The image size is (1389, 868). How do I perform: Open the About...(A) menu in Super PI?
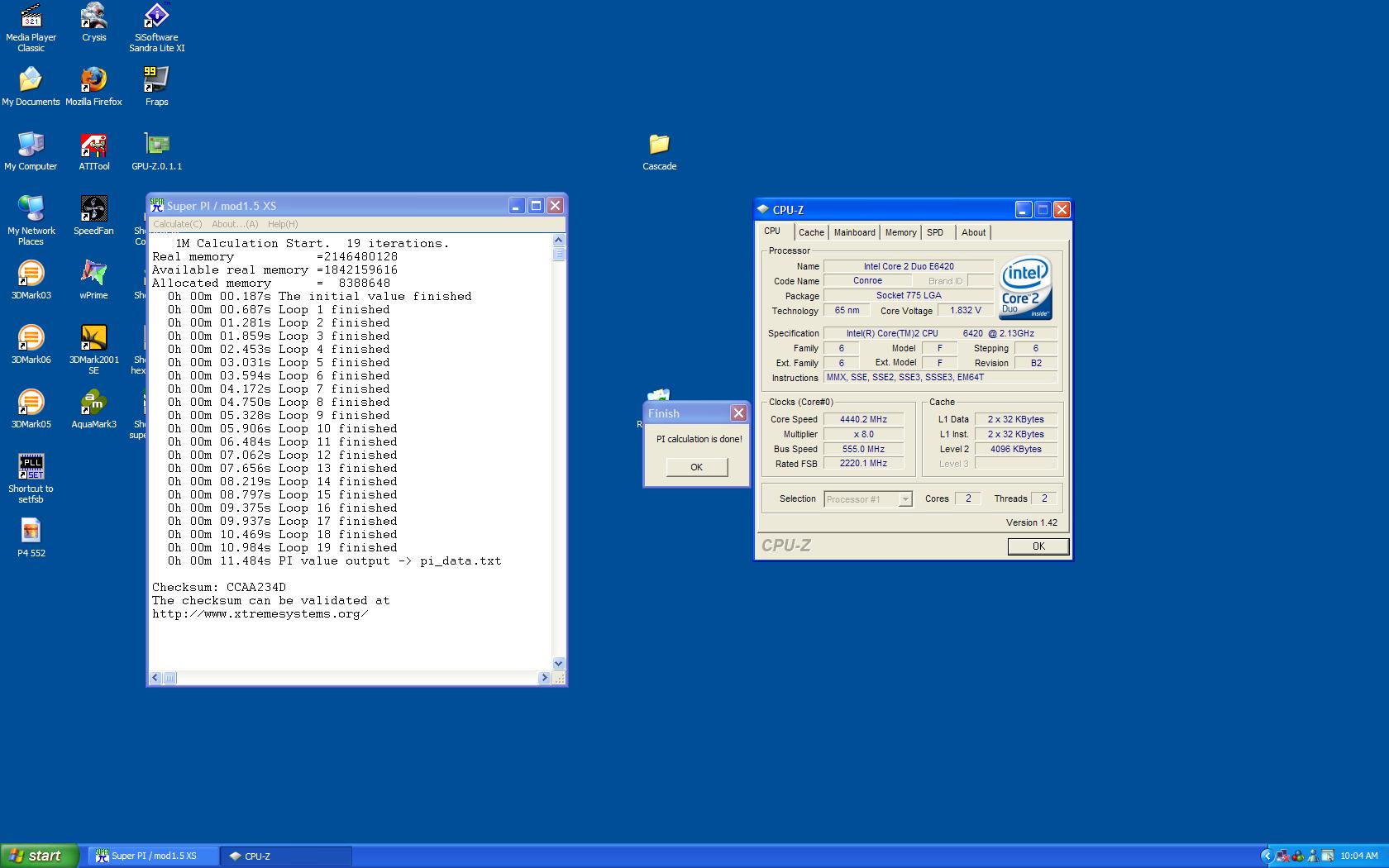[235, 224]
